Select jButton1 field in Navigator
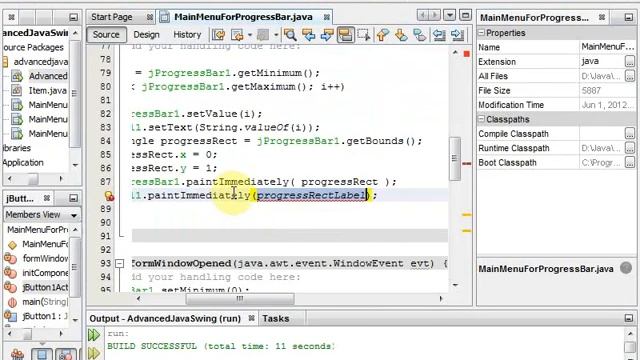Viewport: 640px width, 360px height. coord(45,316)
